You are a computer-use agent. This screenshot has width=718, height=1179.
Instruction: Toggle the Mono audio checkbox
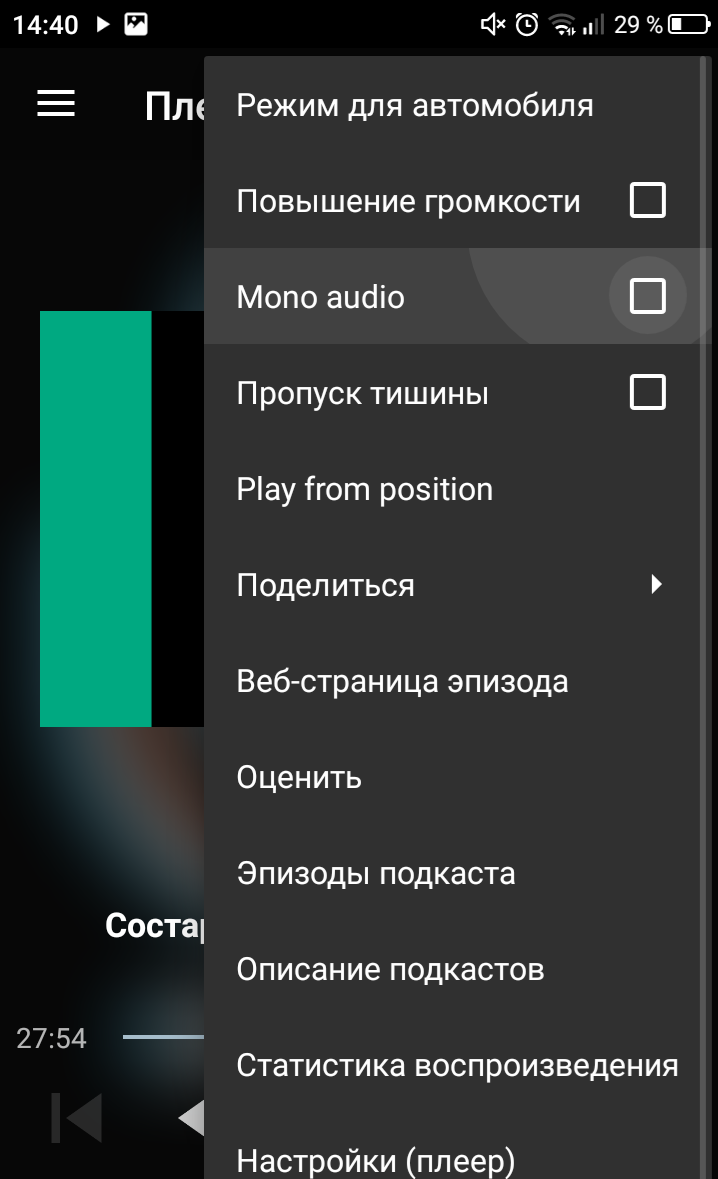coord(647,296)
